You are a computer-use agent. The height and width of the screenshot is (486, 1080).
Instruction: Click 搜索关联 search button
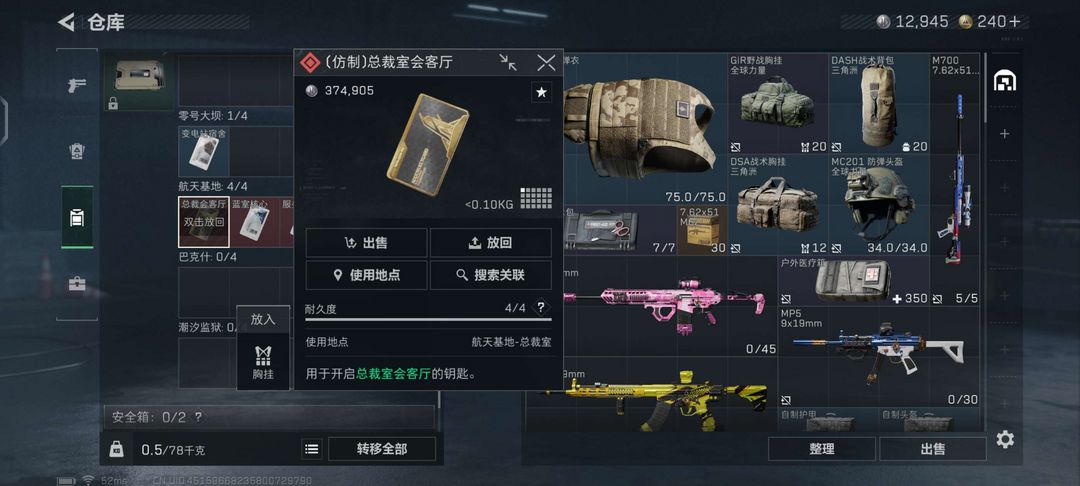tap(491, 275)
